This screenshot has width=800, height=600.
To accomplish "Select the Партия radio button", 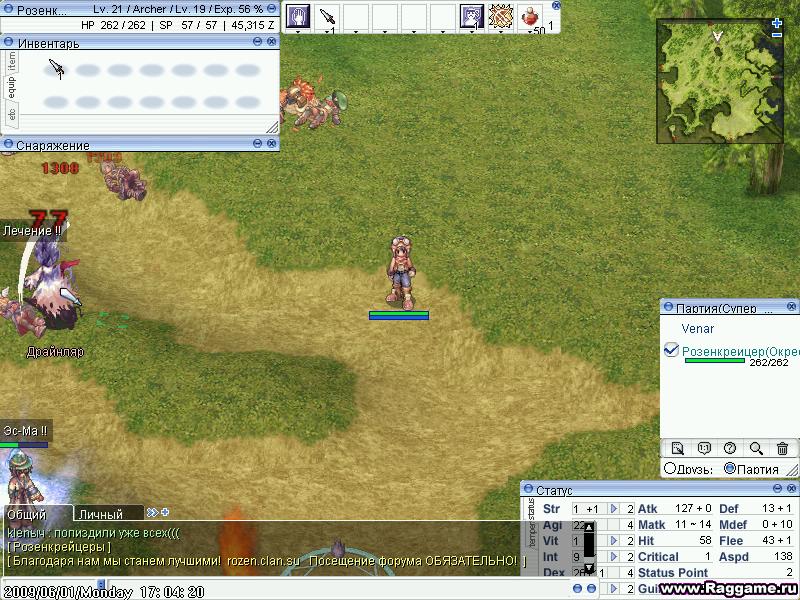I will (x=730, y=467).
